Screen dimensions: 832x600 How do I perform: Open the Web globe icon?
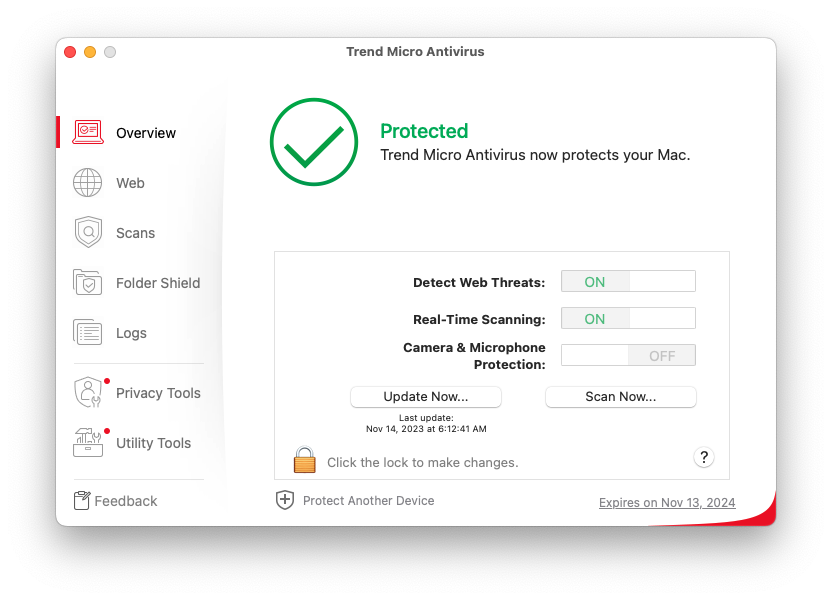click(x=88, y=183)
